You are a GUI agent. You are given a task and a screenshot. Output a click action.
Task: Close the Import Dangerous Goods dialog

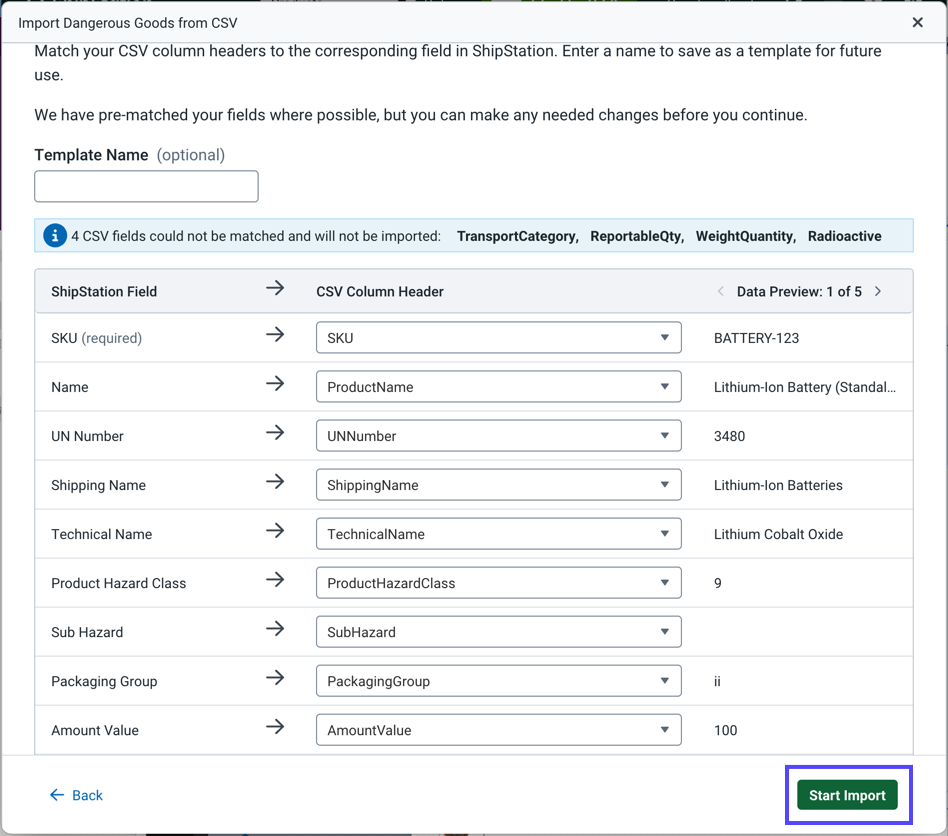917,22
